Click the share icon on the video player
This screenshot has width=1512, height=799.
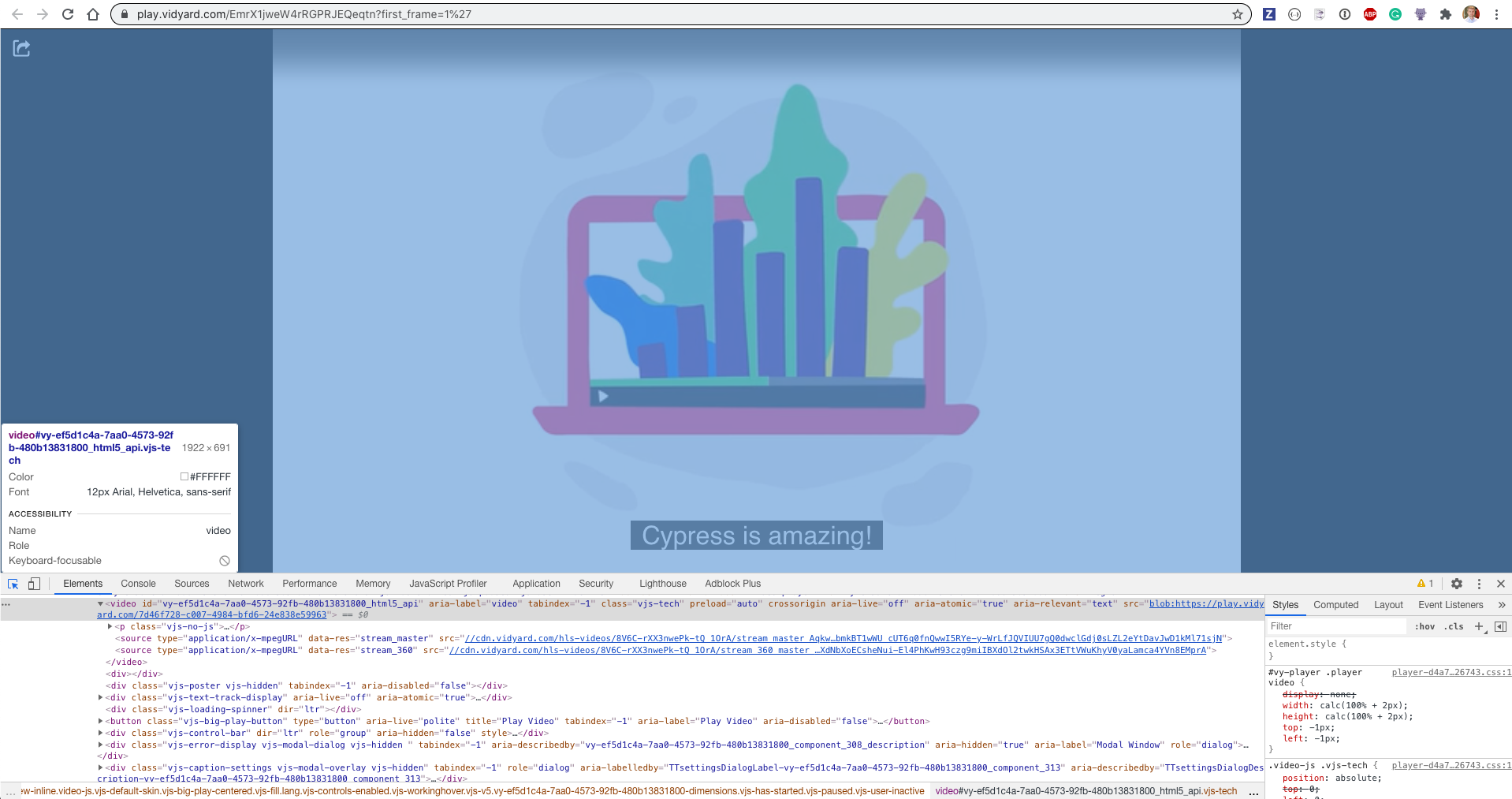pos(21,48)
